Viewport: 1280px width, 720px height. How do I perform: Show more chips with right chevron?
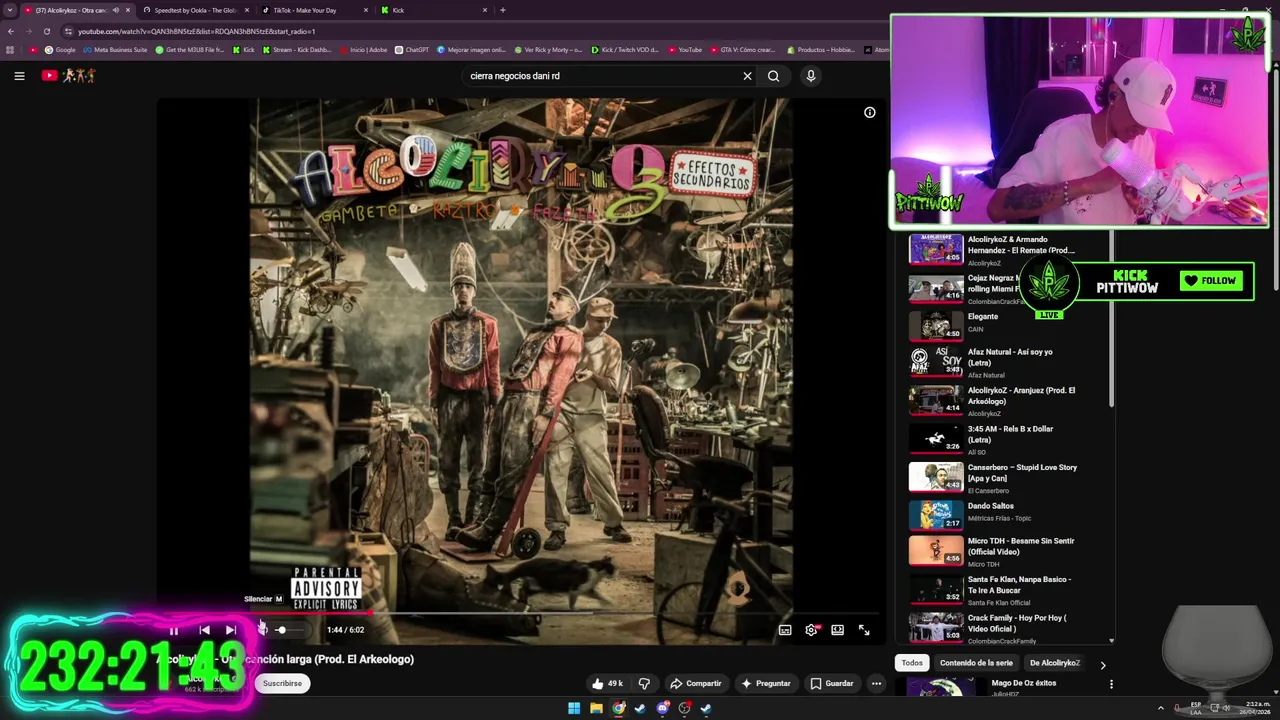click(1103, 664)
